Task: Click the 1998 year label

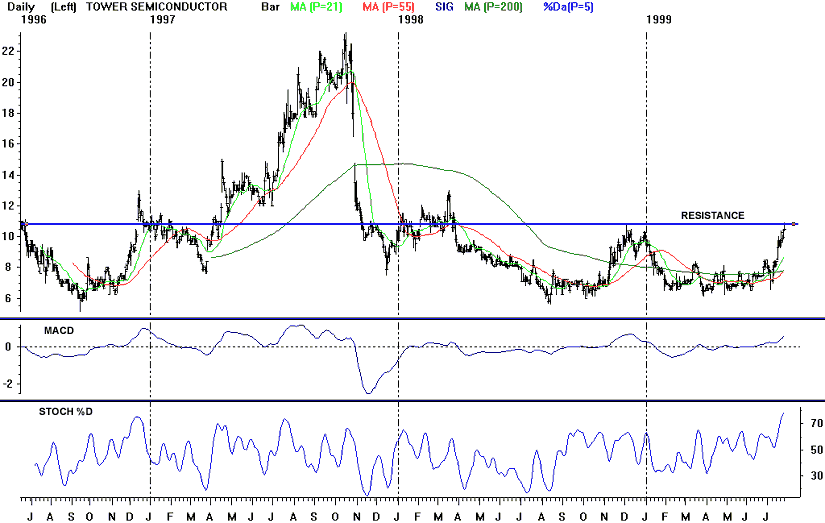Action: [x=410, y=20]
